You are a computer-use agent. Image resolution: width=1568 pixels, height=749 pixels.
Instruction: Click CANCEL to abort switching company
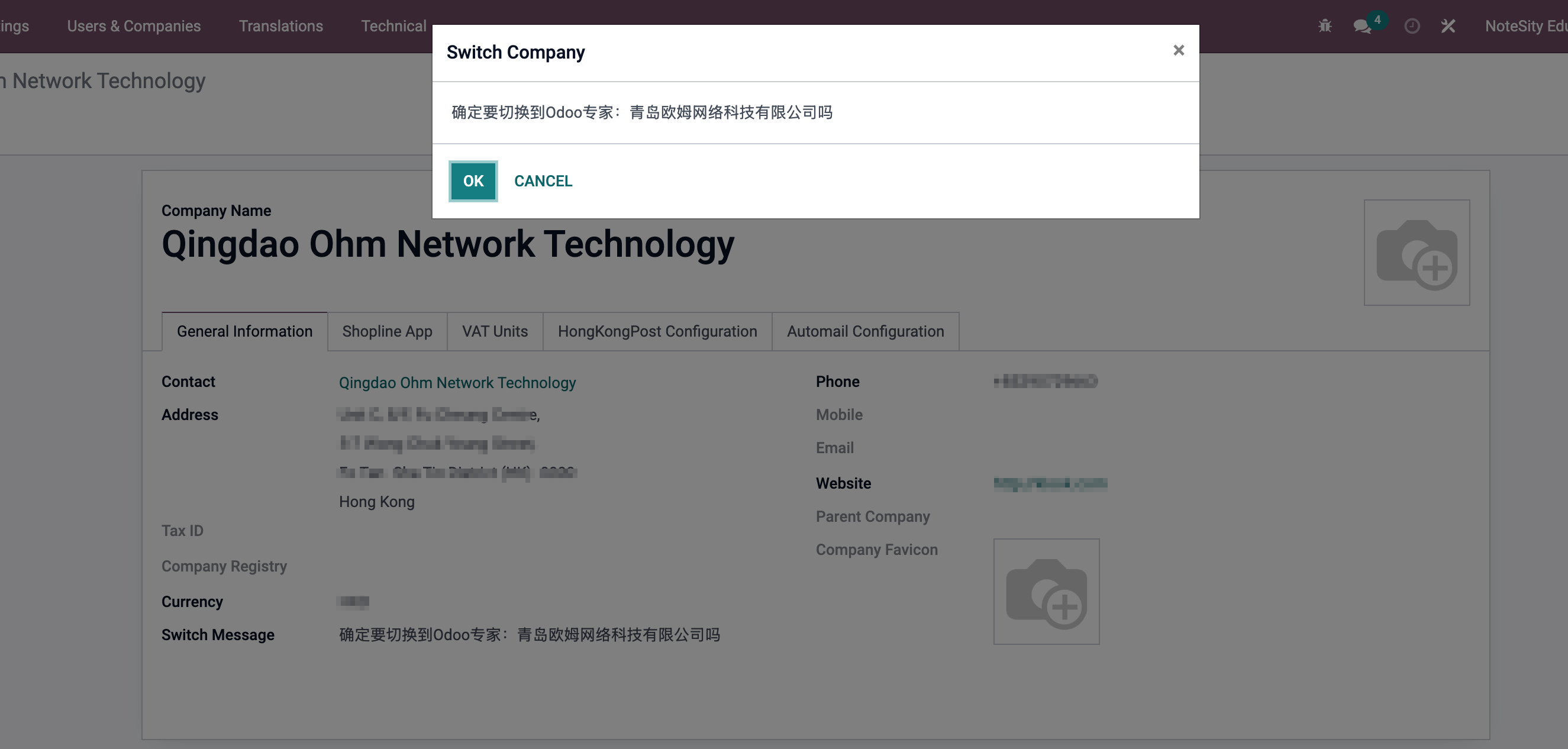point(543,180)
